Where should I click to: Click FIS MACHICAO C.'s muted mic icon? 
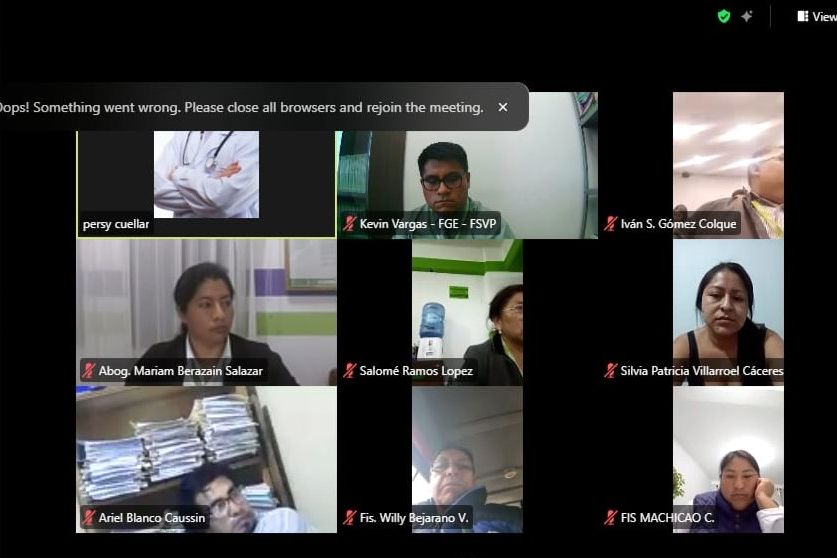tap(611, 517)
